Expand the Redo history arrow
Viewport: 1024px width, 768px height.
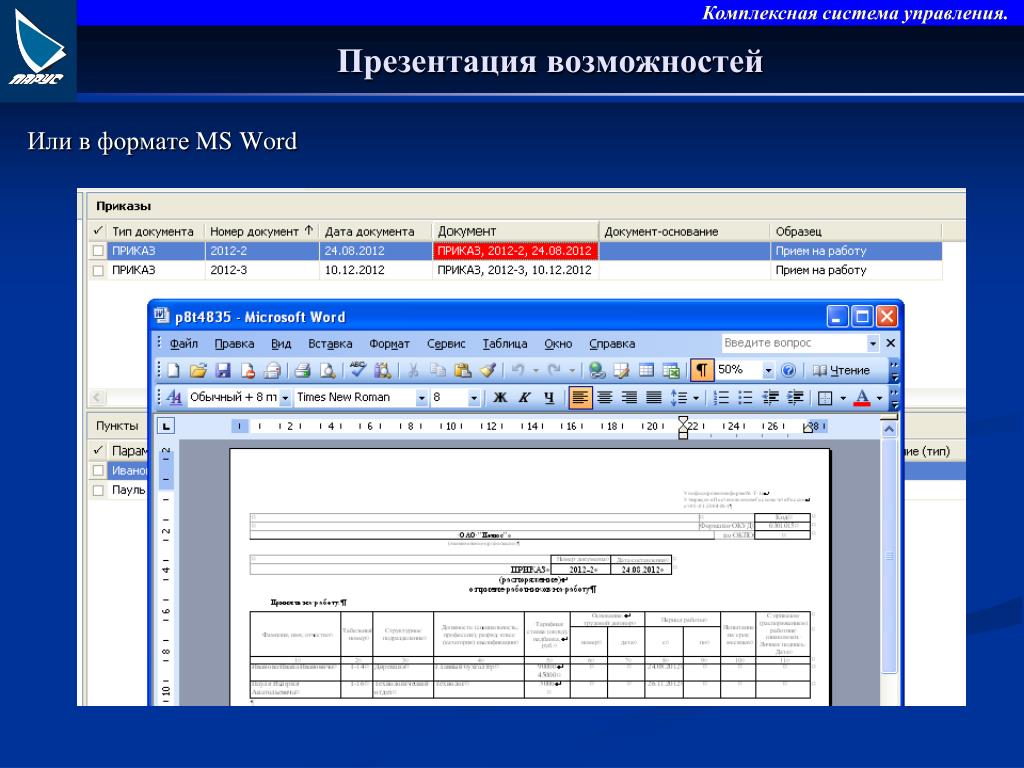pyautogui.click(x=571, y=370)
